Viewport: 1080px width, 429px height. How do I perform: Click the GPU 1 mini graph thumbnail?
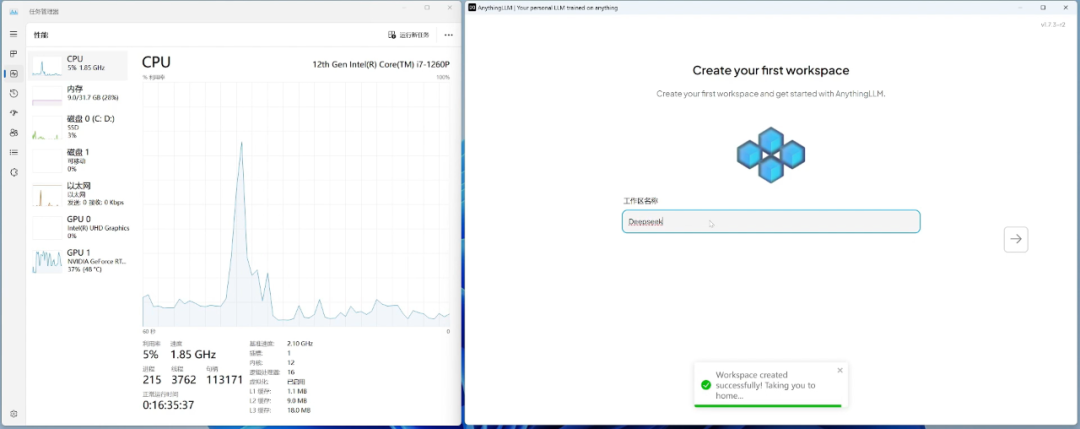tap(47, 261)
